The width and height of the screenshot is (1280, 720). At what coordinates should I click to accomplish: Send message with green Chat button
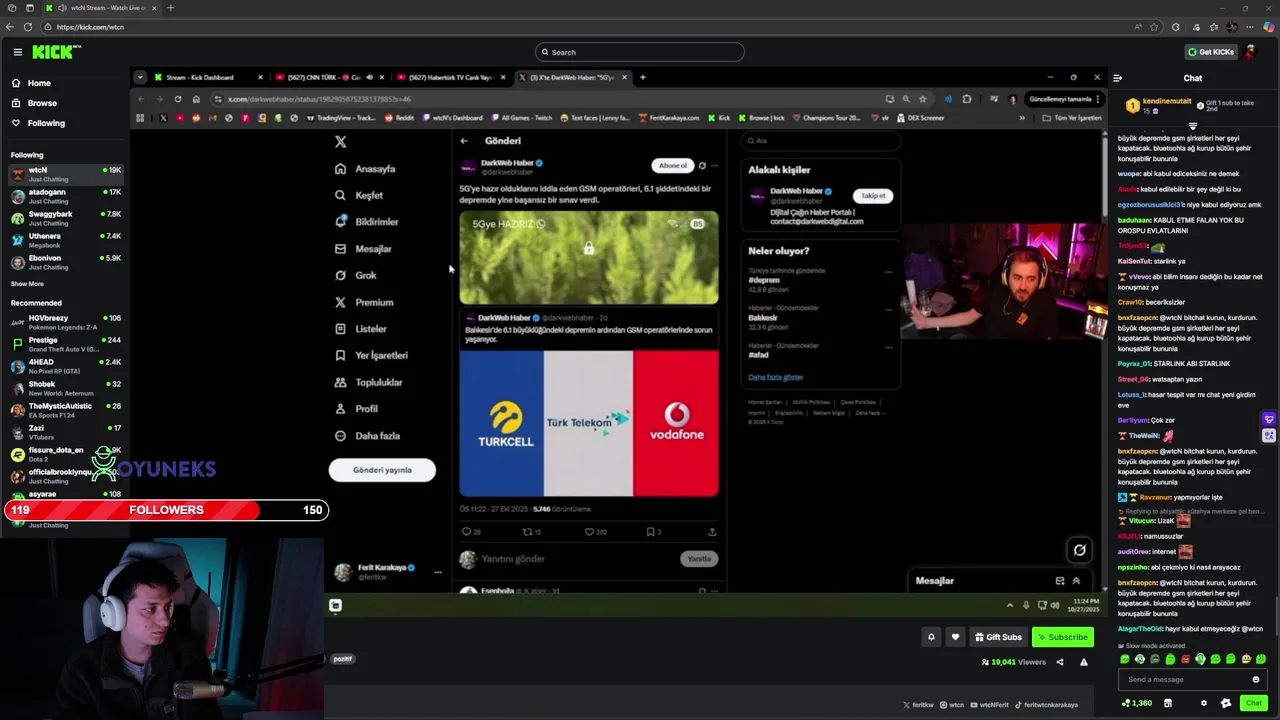(x=1253, y=703)
